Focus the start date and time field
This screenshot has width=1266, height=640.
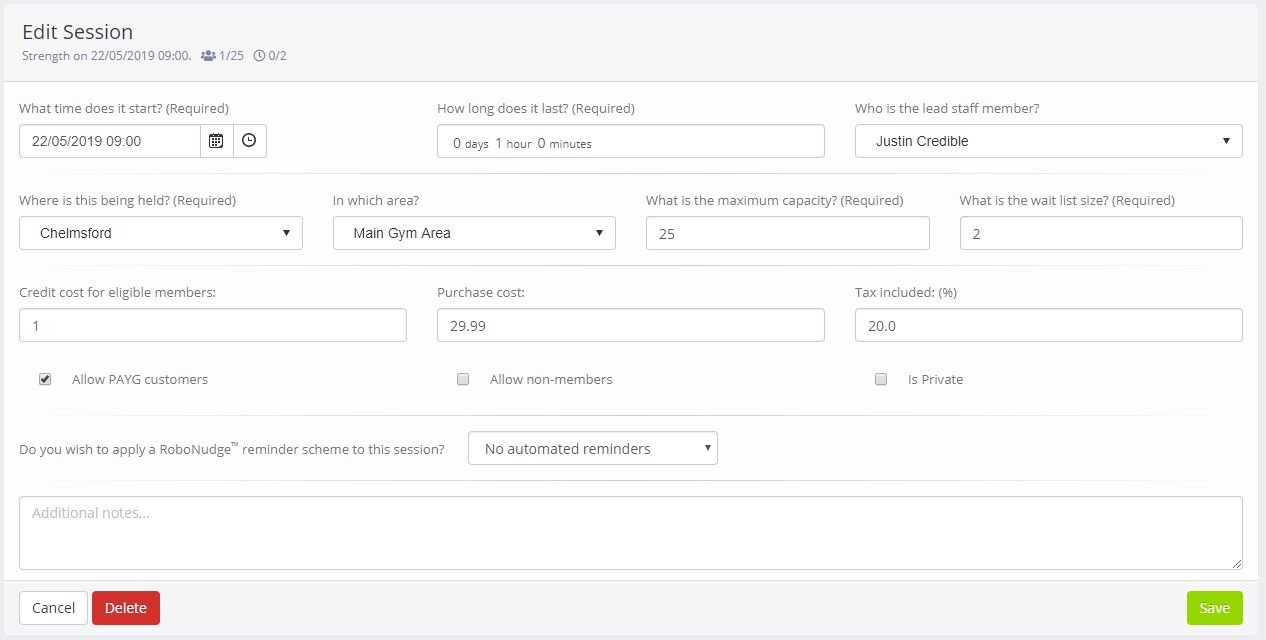tap(110, 141)
